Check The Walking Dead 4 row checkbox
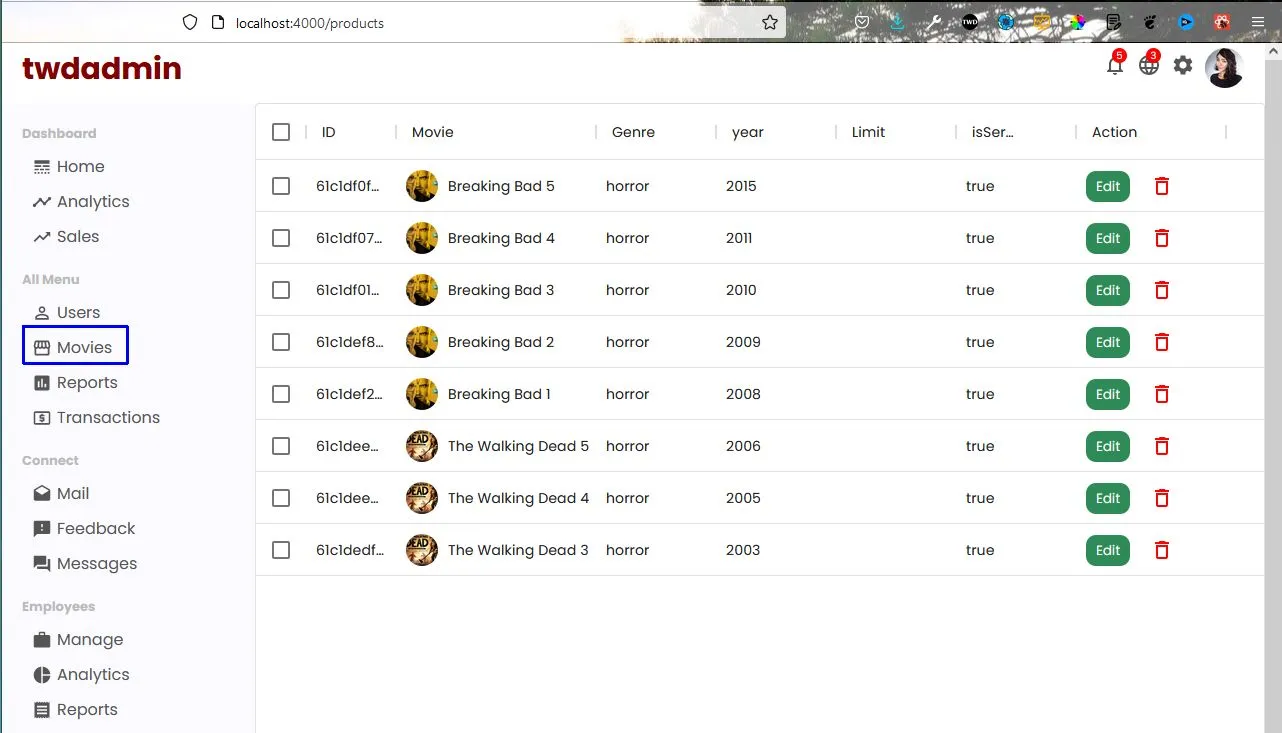Image resolution: width=1282 pixels, height=733 pixels. coord(281,498)
